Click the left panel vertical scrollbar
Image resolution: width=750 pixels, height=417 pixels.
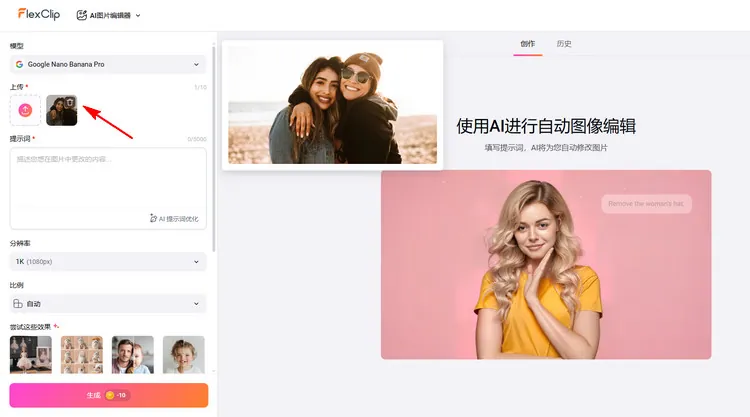point(214,150)
